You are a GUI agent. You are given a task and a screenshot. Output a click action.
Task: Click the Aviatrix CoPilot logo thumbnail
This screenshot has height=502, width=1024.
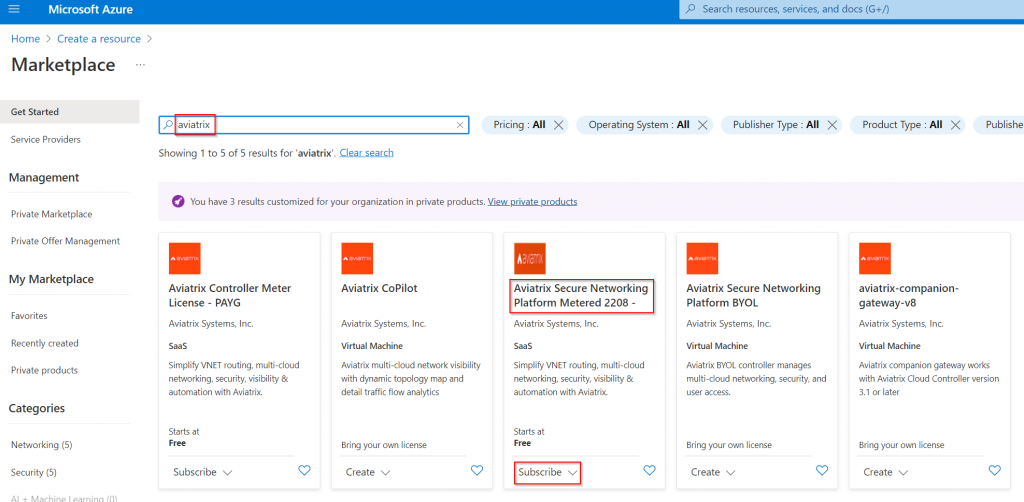point(357,259)
